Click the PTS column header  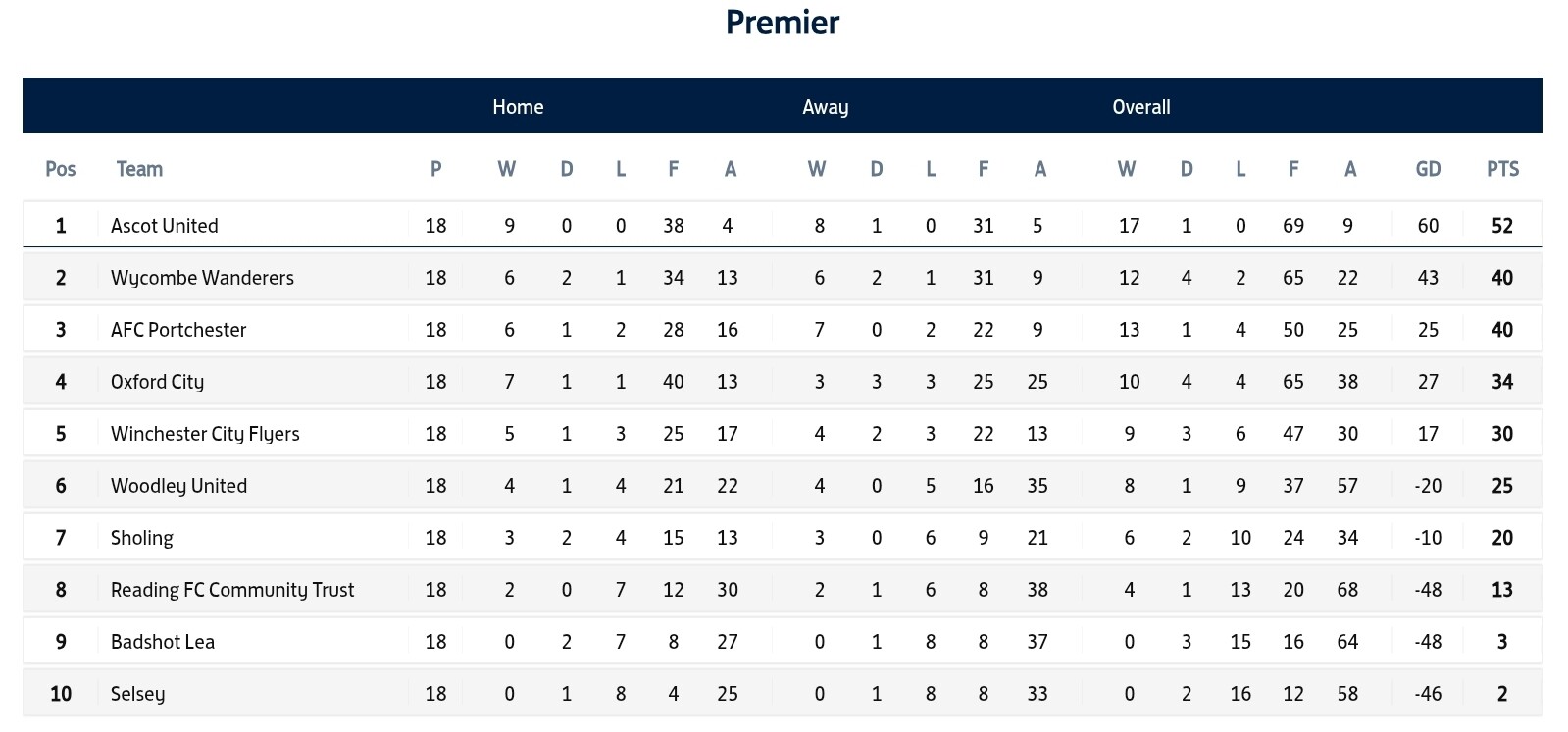point(1502,169)
